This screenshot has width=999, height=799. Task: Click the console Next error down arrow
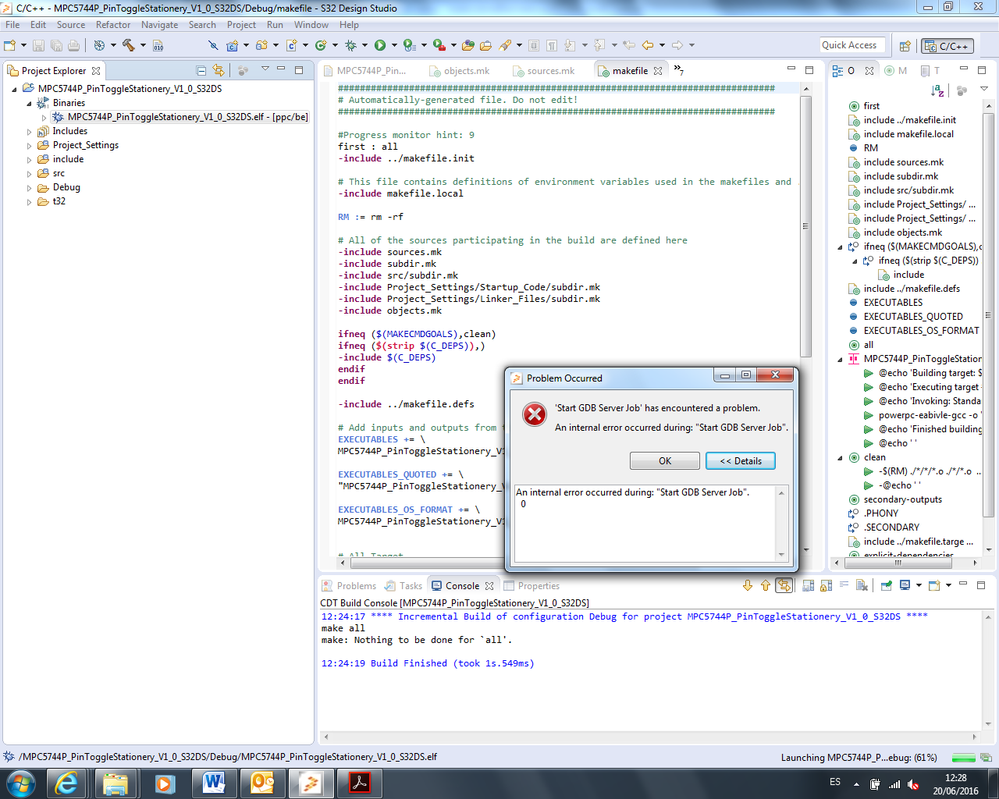(x=747, y=586)
